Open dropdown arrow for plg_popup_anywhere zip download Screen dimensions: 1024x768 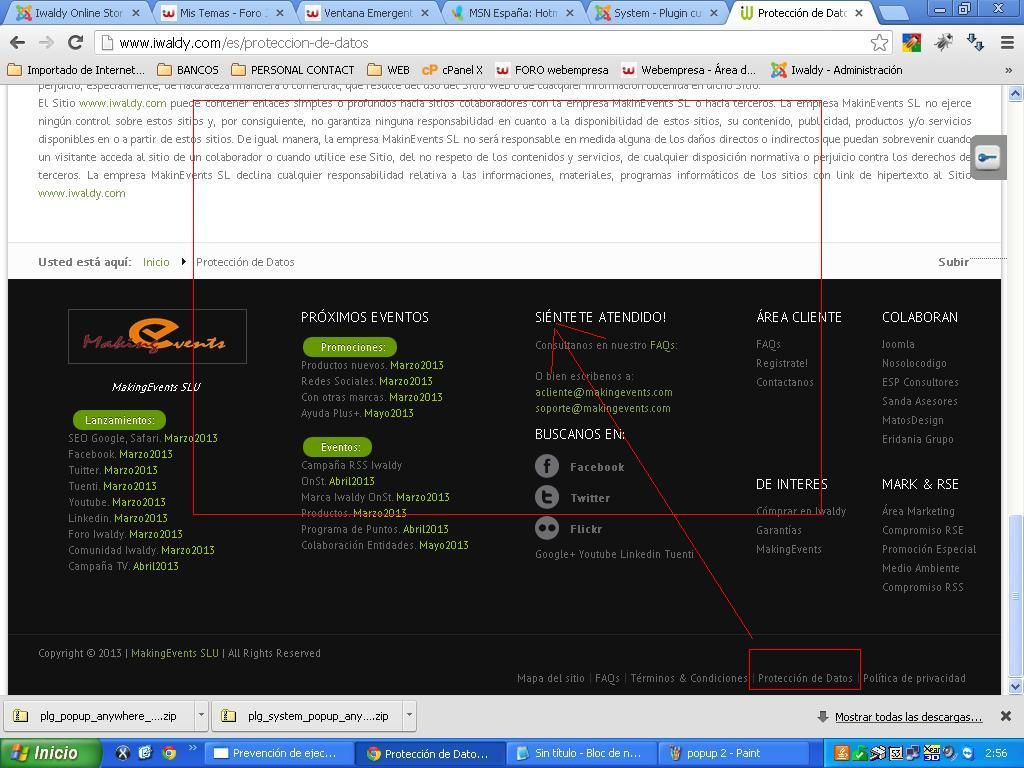(201, 715)
